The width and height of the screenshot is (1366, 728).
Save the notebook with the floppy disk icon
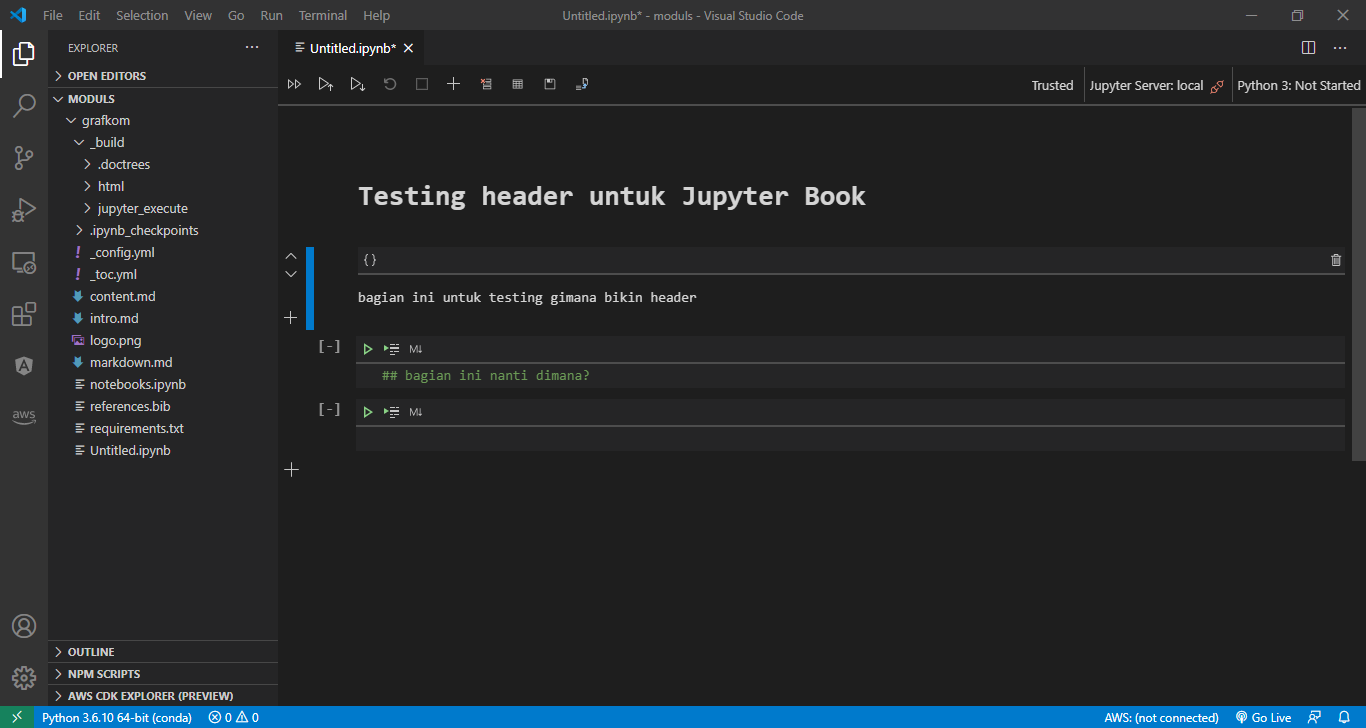[x=550, y=85]
